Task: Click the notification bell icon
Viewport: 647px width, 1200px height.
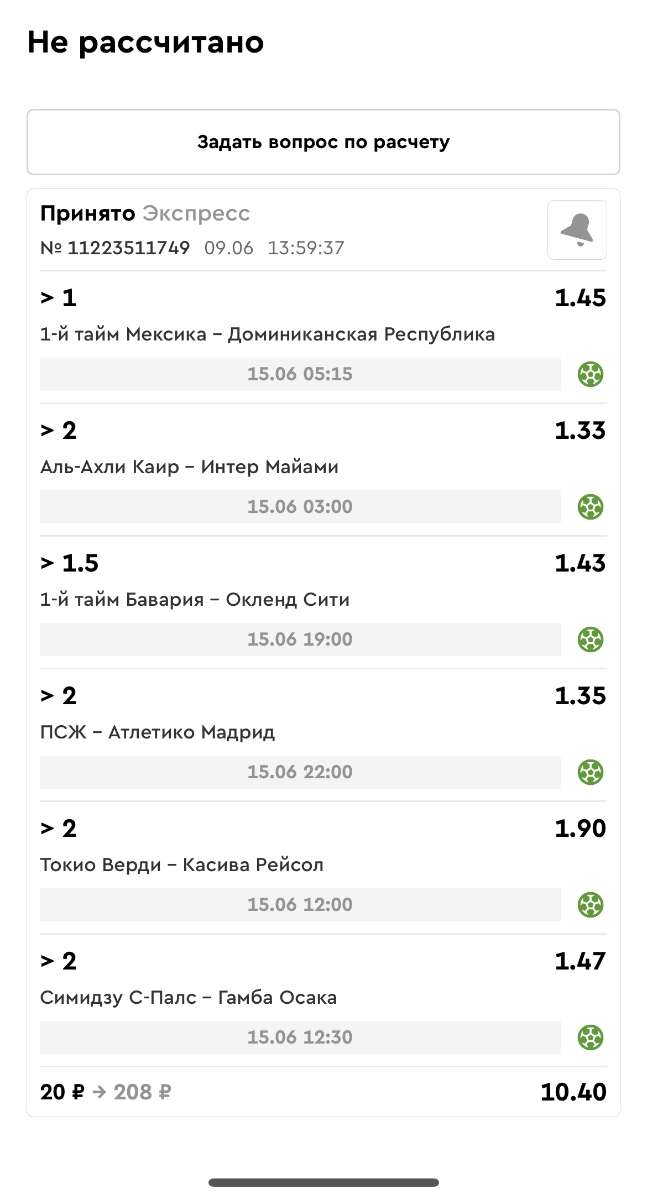Action: [577, 230]
